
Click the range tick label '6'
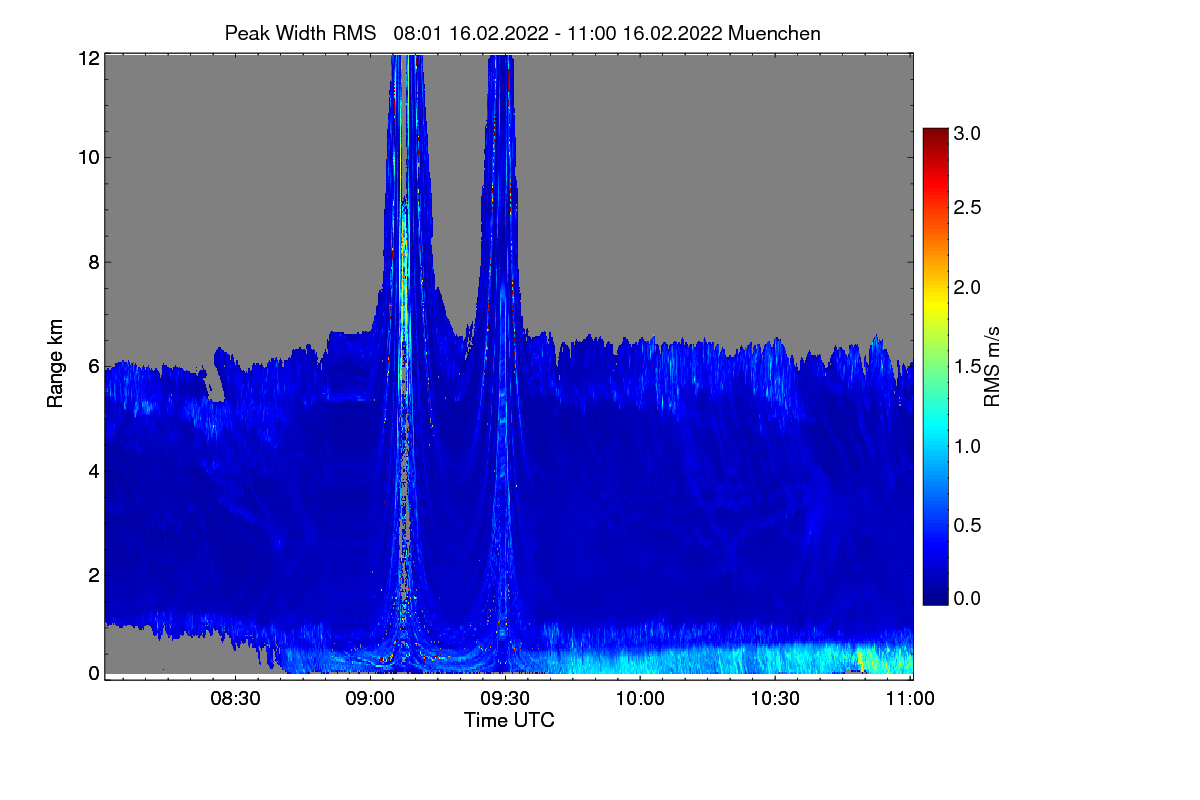click(93, 366)
